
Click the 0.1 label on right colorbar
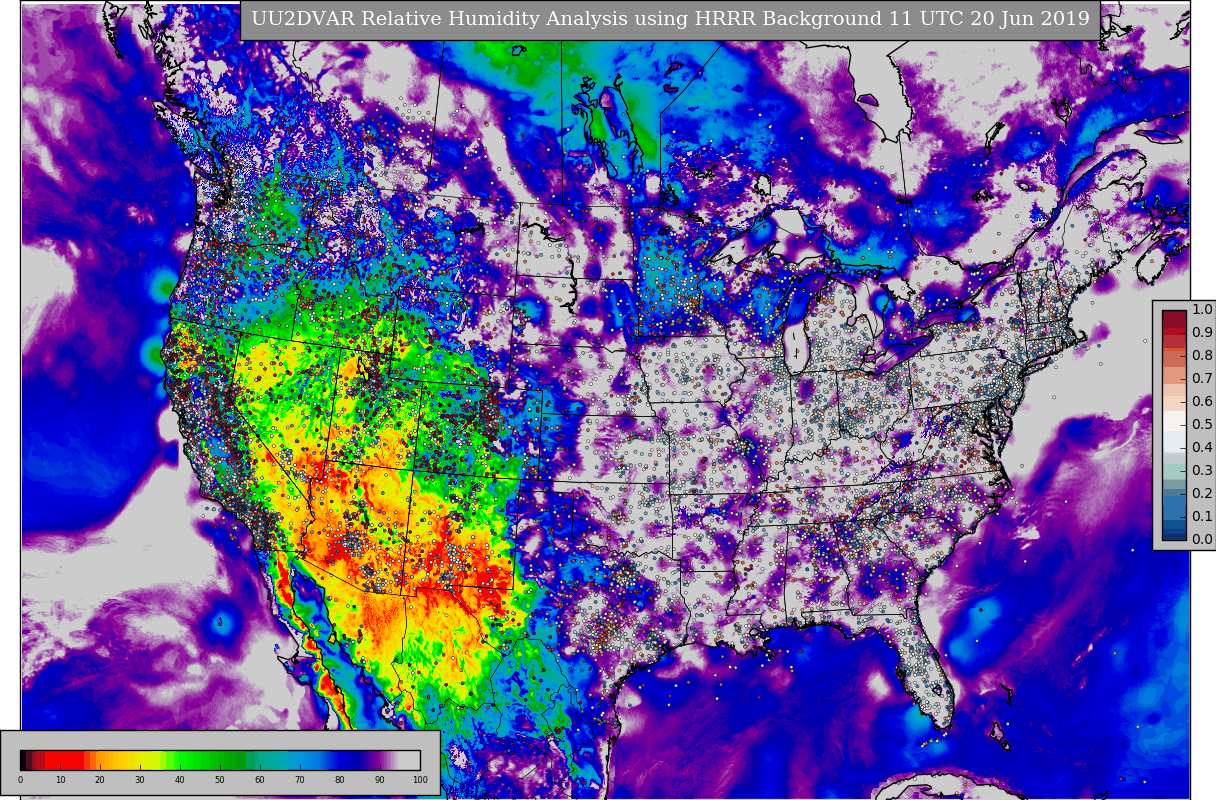click(x=1202, y=516)
